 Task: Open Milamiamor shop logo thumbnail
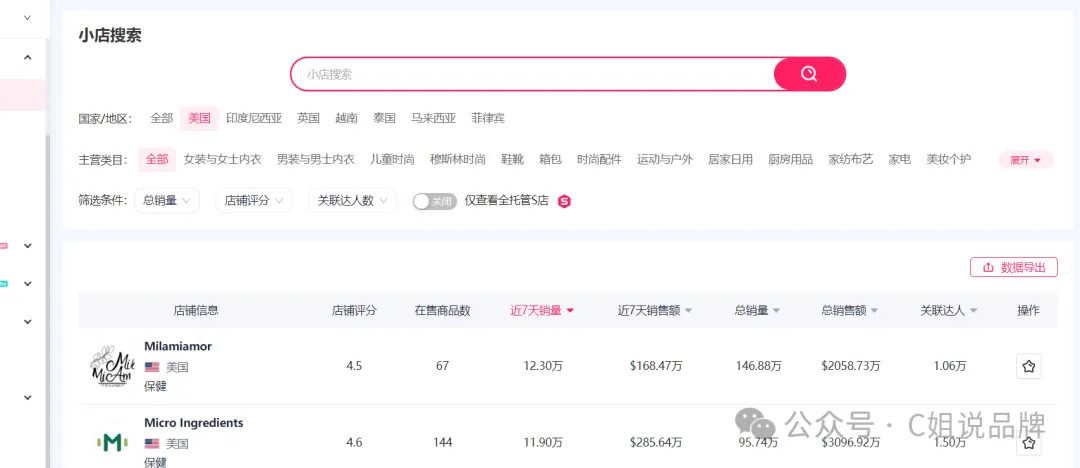pyautogui.click(x=112, y=367)
